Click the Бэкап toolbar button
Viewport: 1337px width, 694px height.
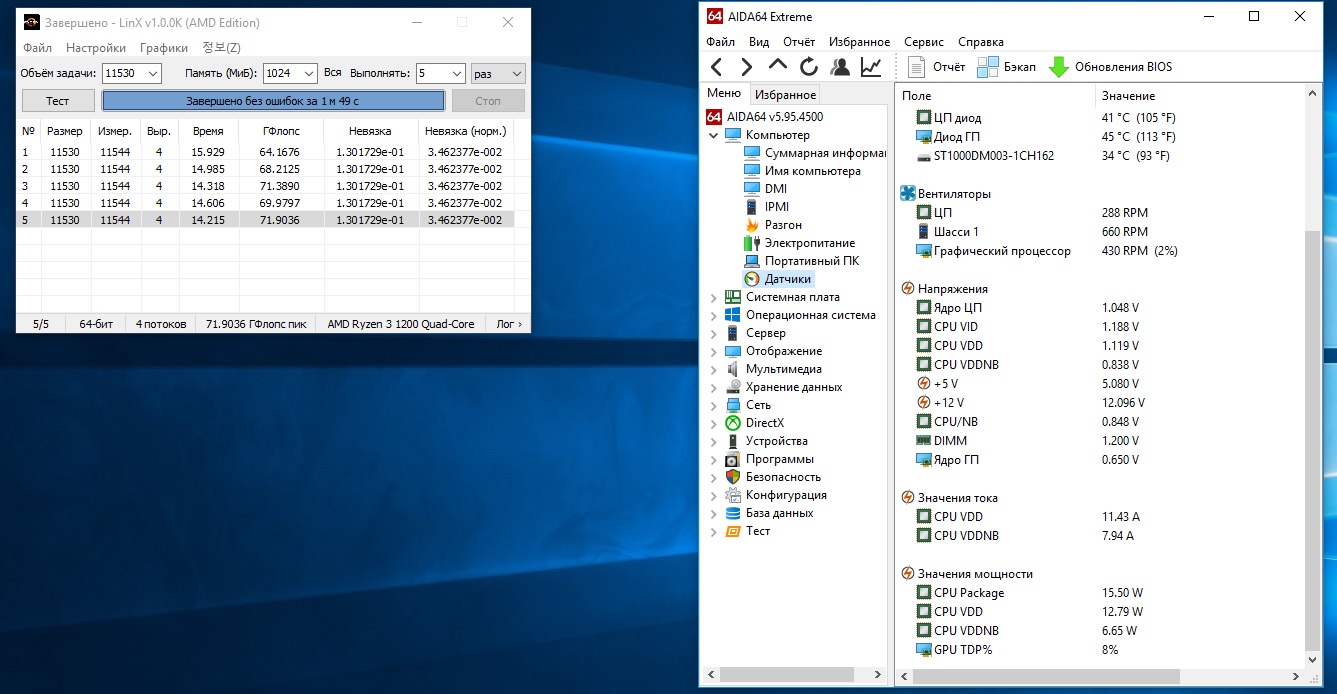tap(1006, 67)
